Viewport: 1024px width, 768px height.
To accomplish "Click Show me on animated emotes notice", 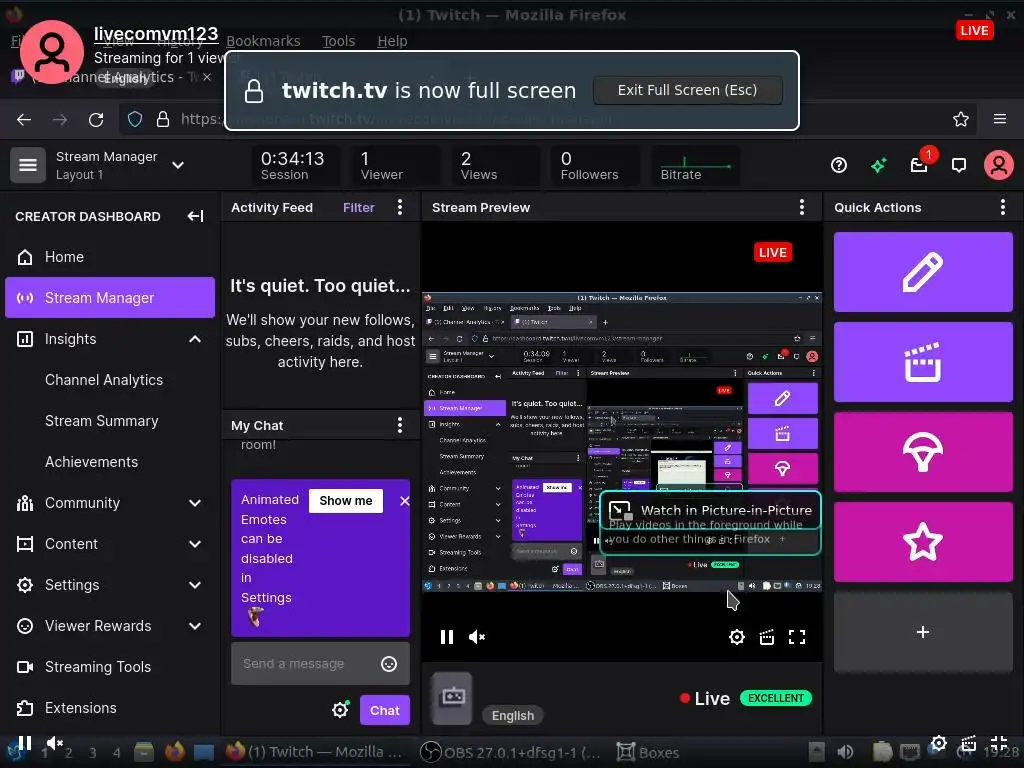I will (345, 501).
